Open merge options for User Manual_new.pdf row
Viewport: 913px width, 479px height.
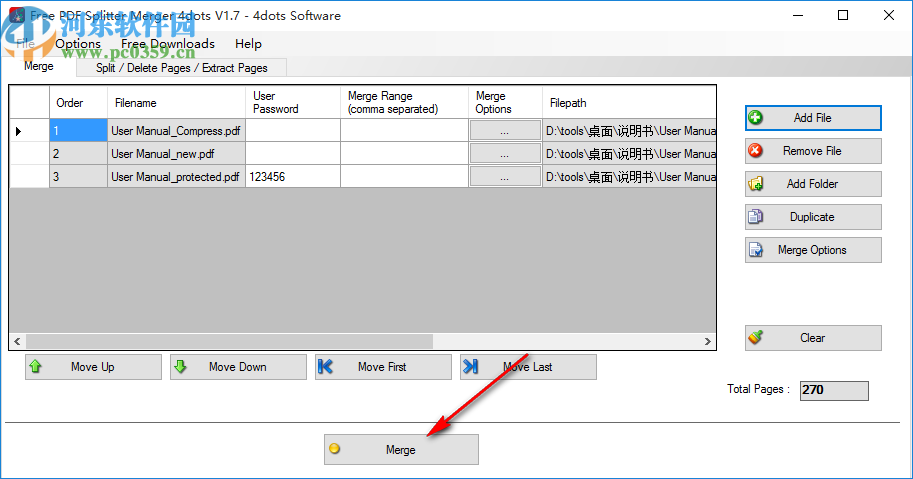coord(505,154)
